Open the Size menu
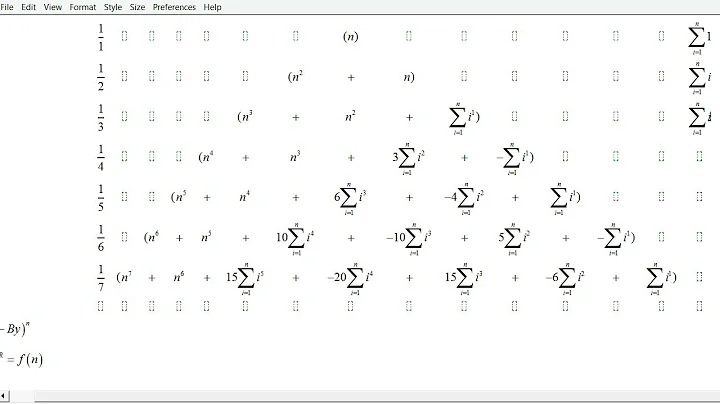 point(137,7)
